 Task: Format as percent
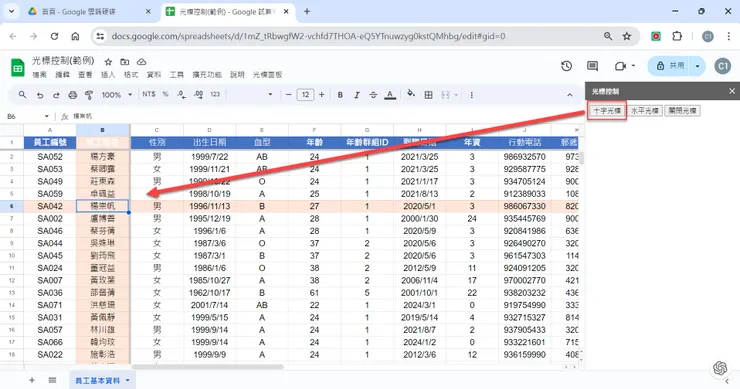click(x=165, y=94)
